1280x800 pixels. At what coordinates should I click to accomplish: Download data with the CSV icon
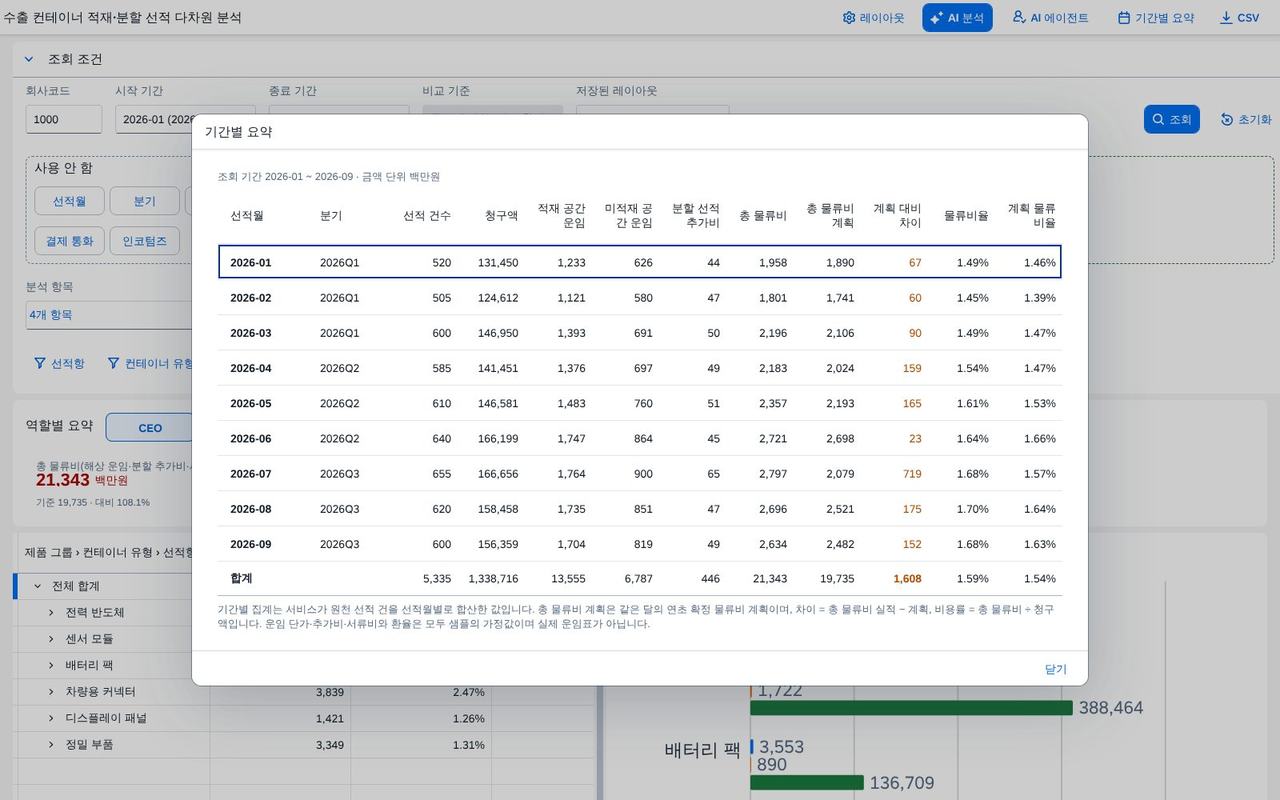click(1226, 18)
